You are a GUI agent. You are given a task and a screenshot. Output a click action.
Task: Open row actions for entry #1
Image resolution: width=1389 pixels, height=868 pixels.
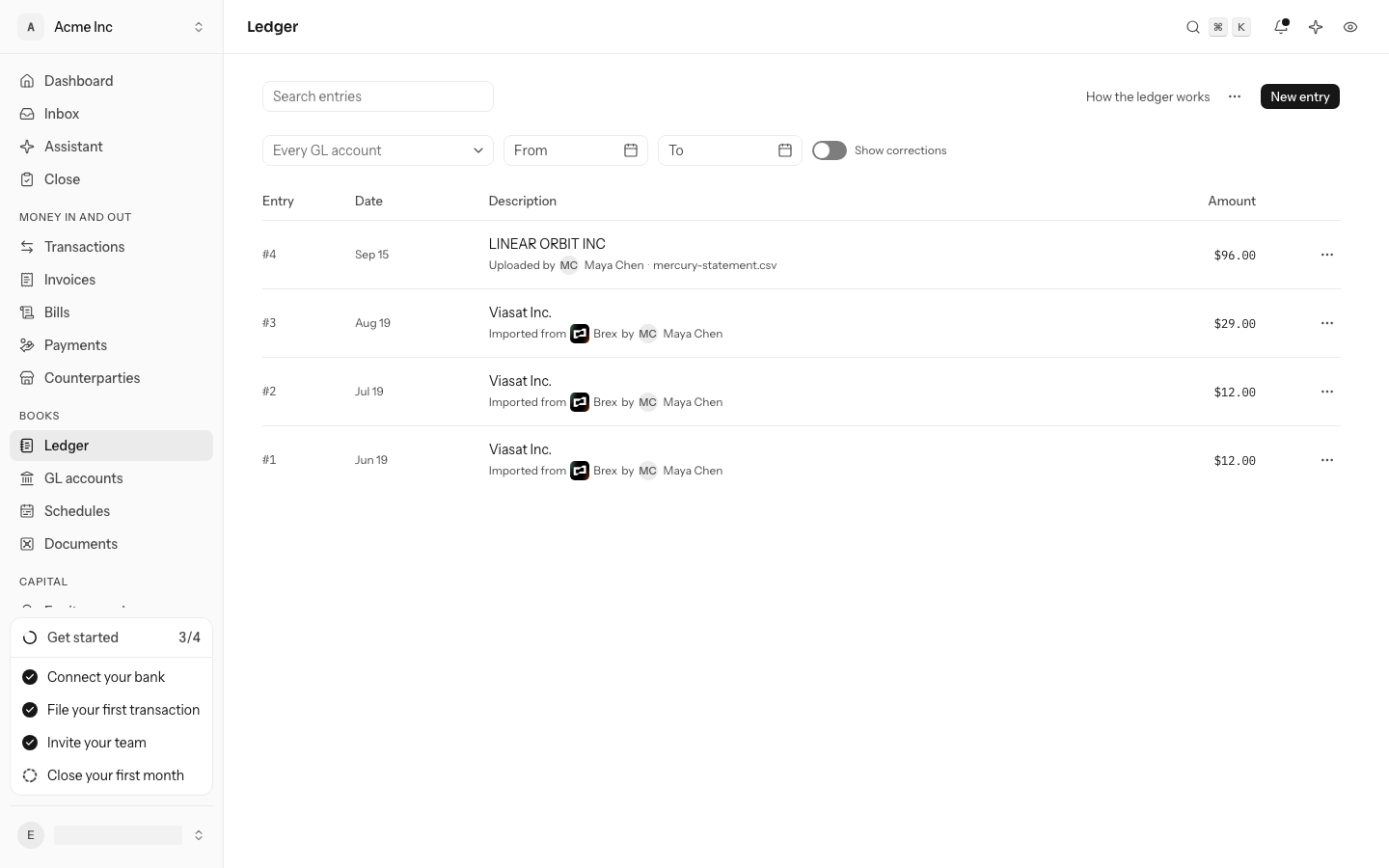[1327, 460]
